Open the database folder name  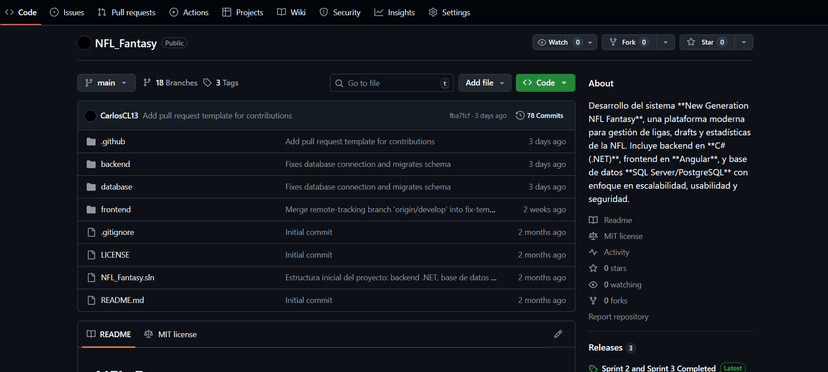(x=117, y=187)
